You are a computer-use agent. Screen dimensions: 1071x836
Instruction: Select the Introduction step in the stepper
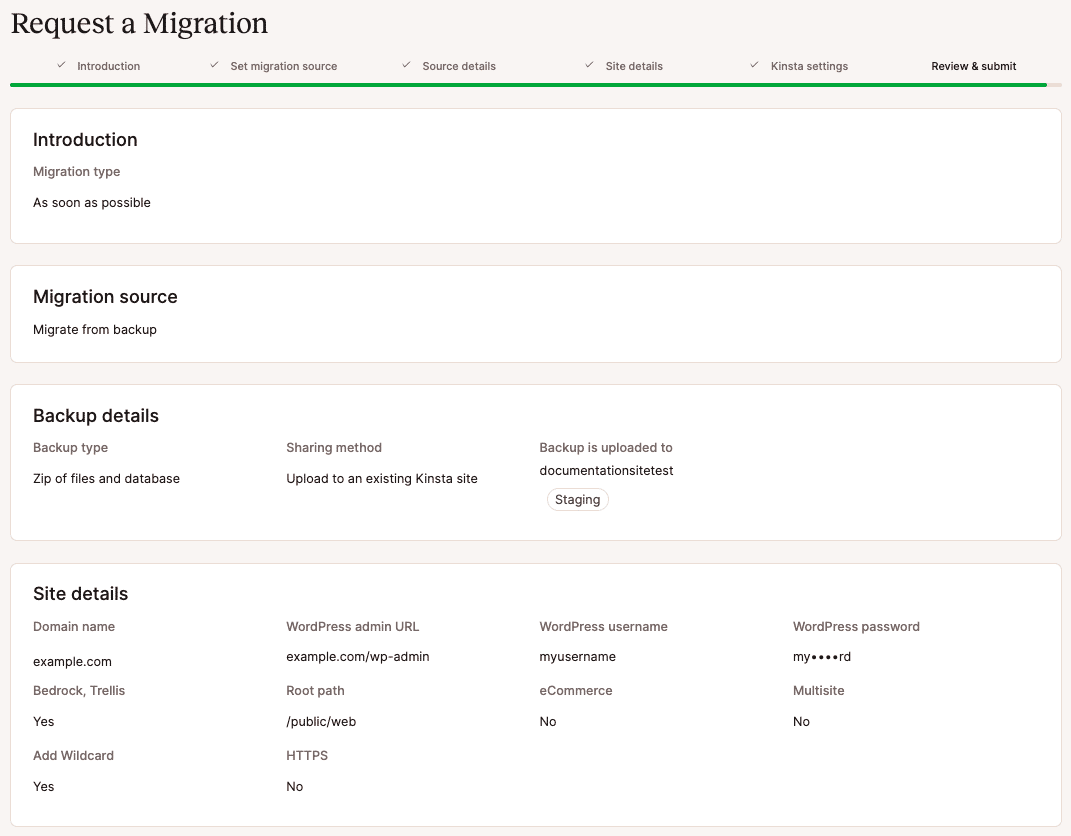(x=108, y=66)
